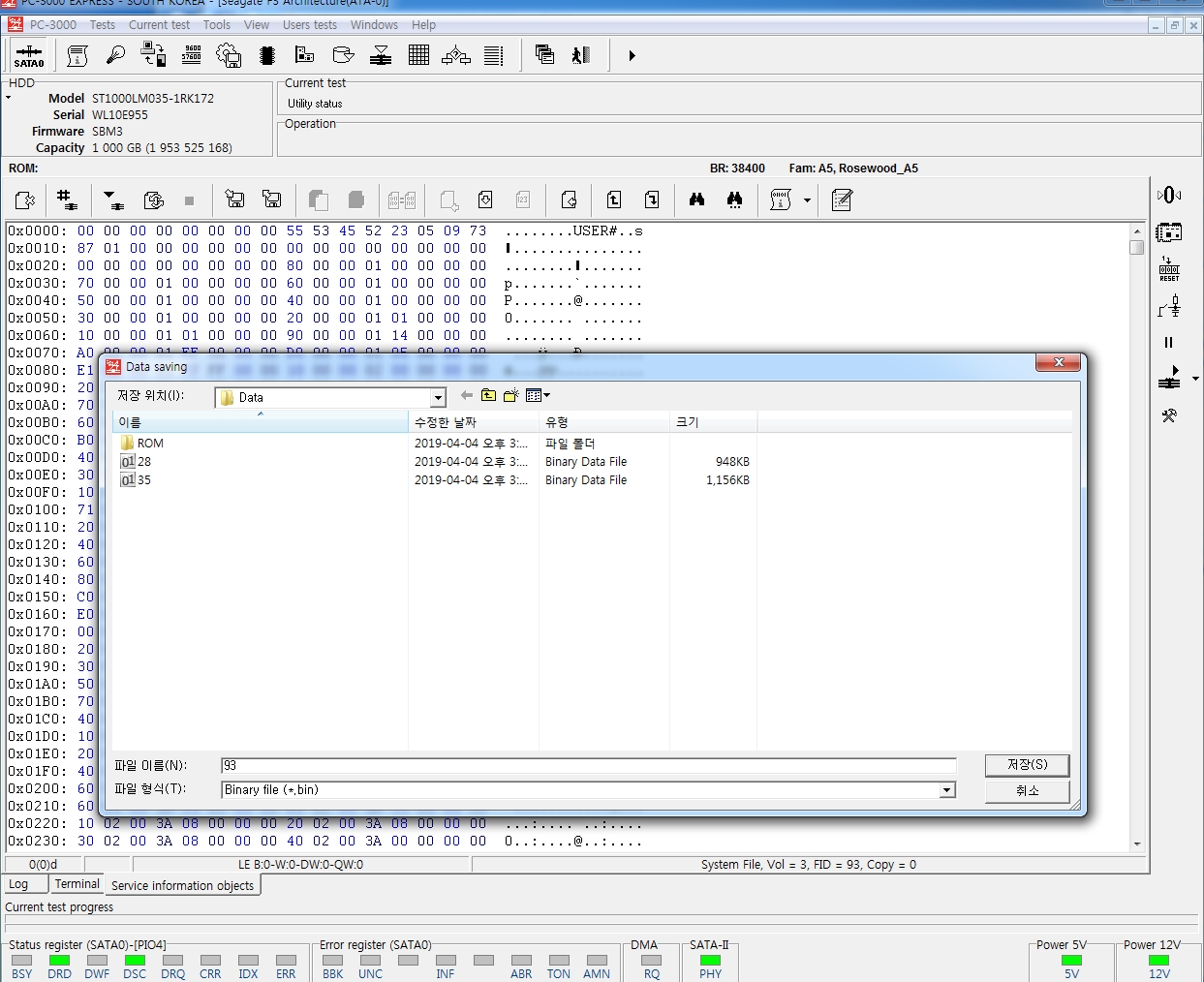
Task: Create a new folder in save dialog
Action: point(510,395)
